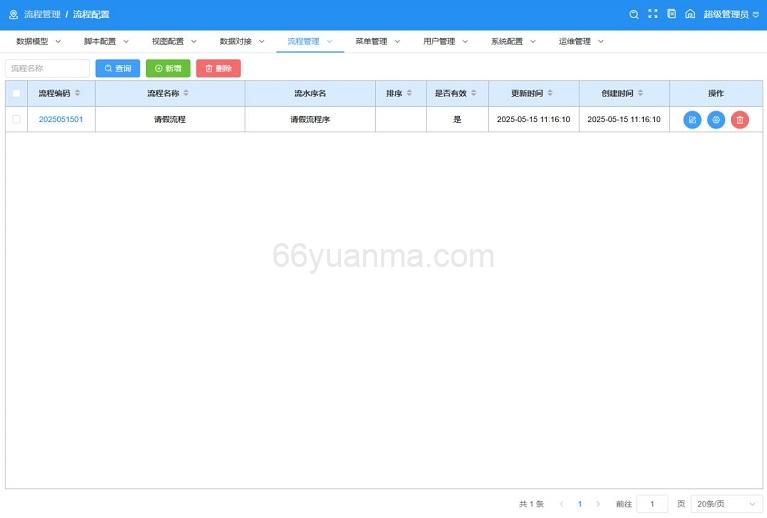Sort by 创建时间 column arrows
This screenshot has height=518, width=767.
click(x=640, y=93)
